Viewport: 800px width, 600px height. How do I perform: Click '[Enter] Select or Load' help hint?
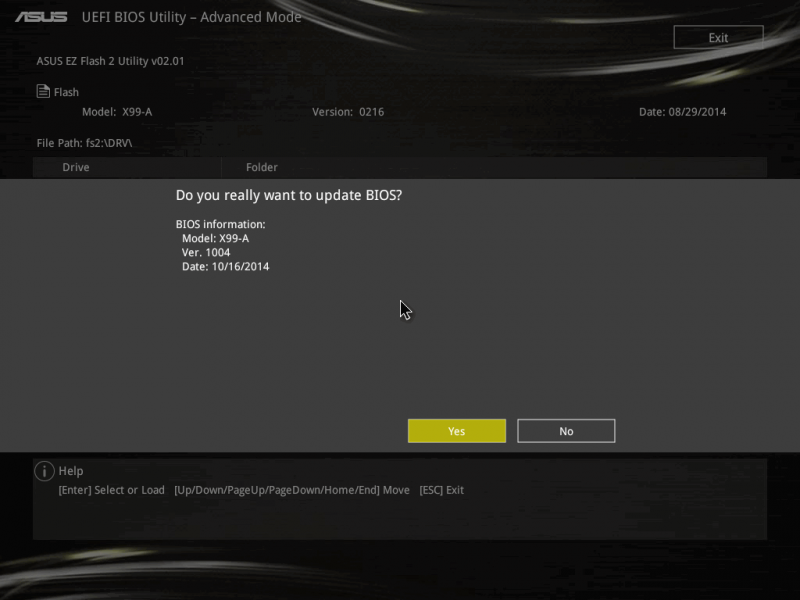tap(111, 490)
